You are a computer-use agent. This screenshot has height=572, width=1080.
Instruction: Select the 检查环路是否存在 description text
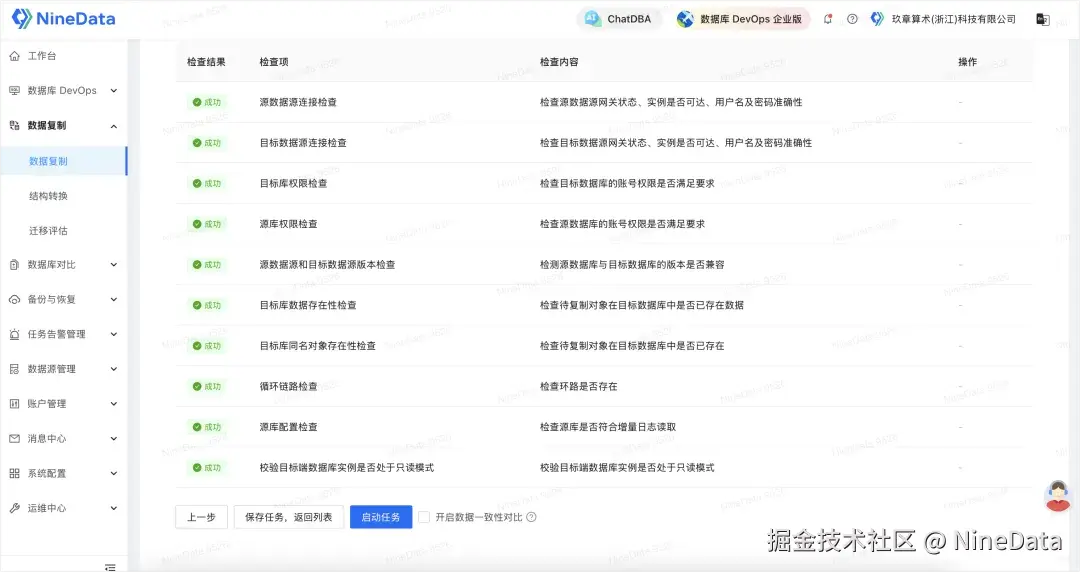coord(578,387)
